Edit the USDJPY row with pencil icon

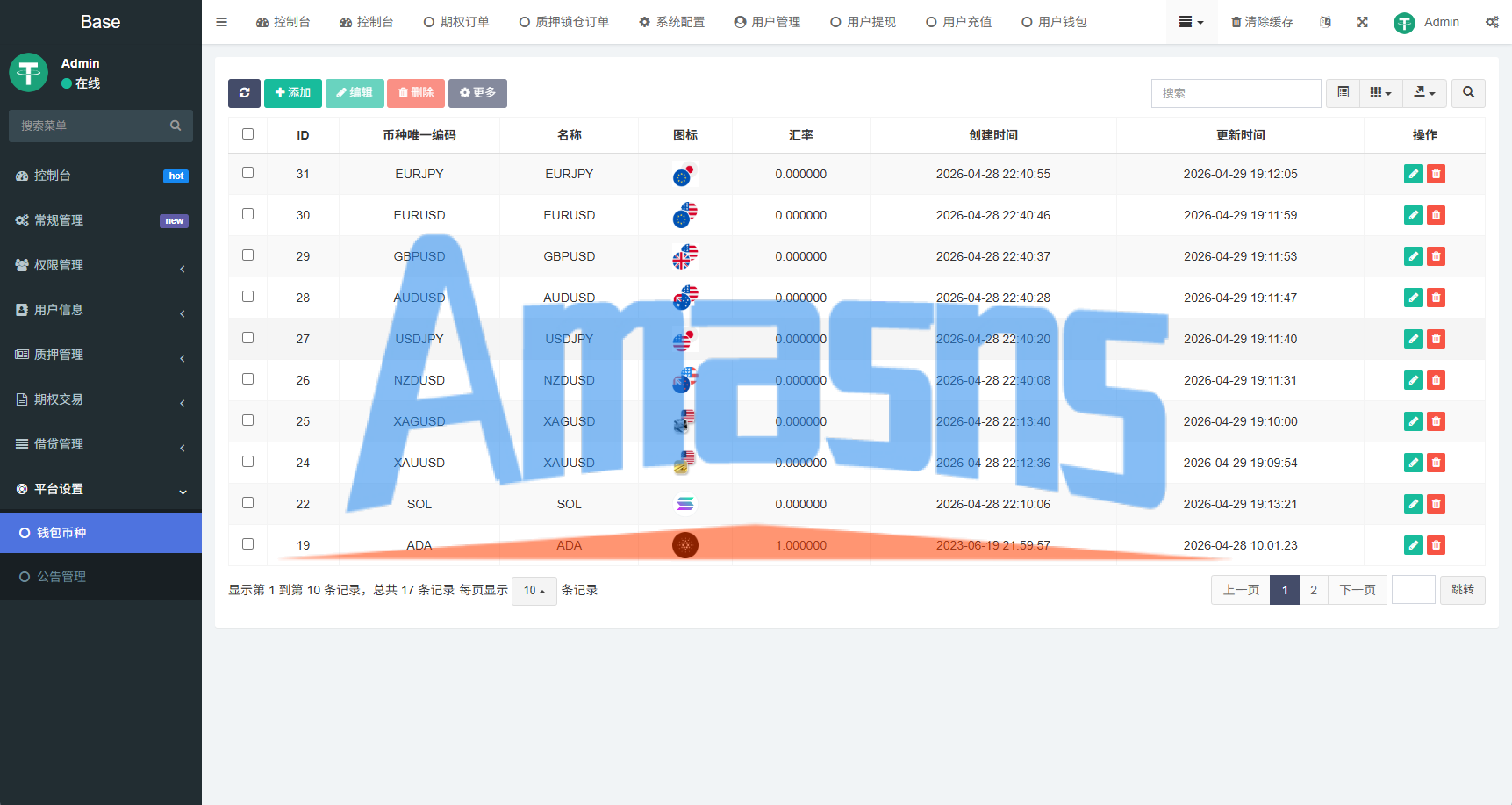point(1413,339)
